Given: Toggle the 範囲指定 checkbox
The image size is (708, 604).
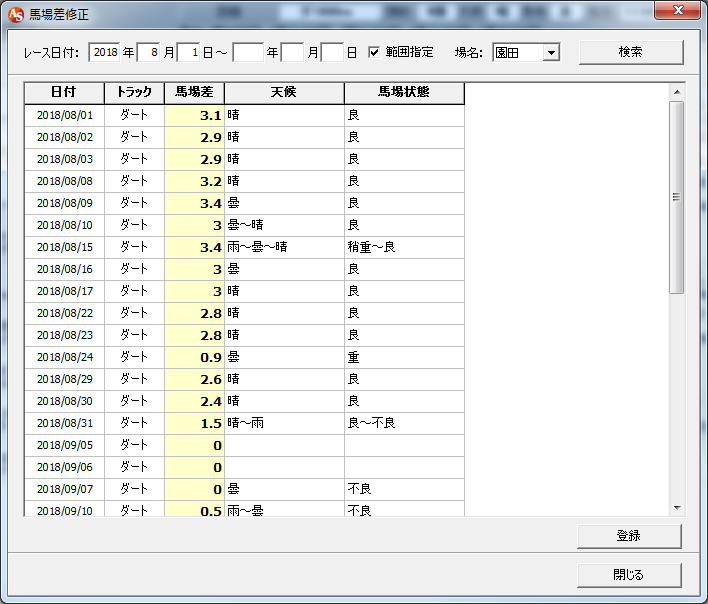Looking at the screenshot, I should tap(374, 52).
